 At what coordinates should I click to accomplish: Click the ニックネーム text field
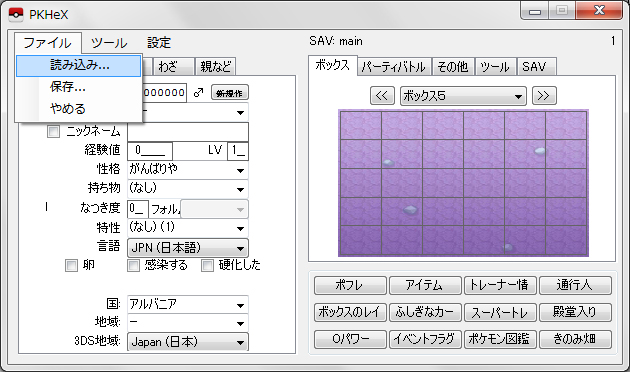188,132
